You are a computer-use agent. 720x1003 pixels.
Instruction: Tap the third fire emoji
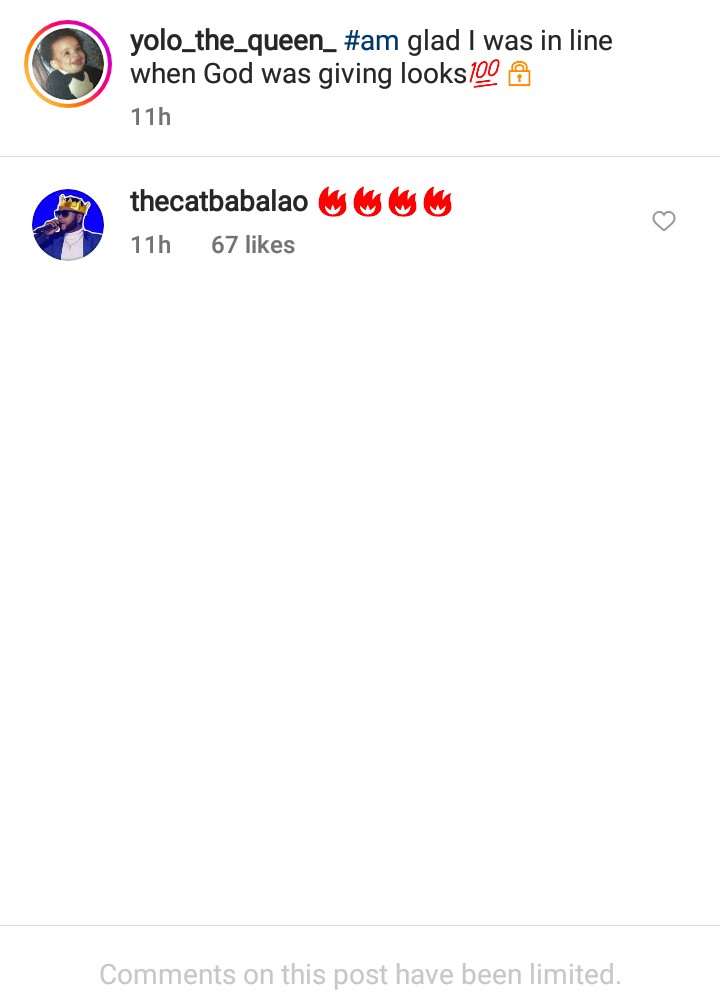coord(403,201)
